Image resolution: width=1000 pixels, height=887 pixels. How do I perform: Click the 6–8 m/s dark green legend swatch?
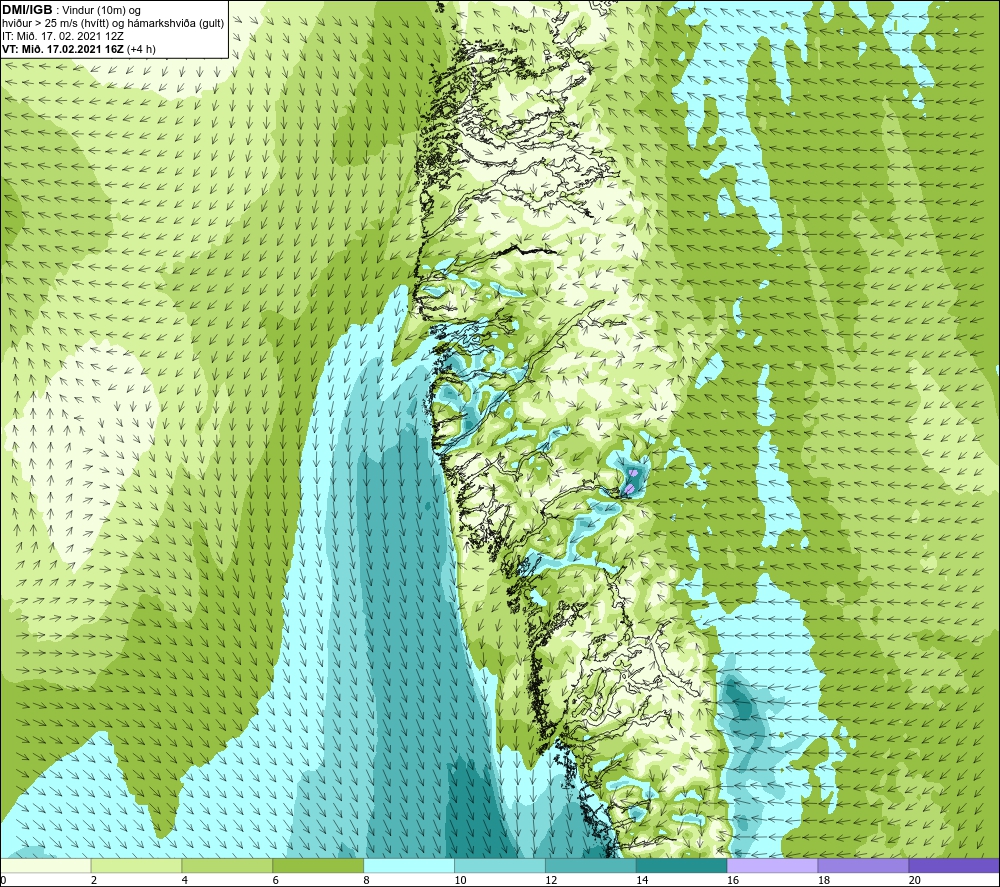318,865
